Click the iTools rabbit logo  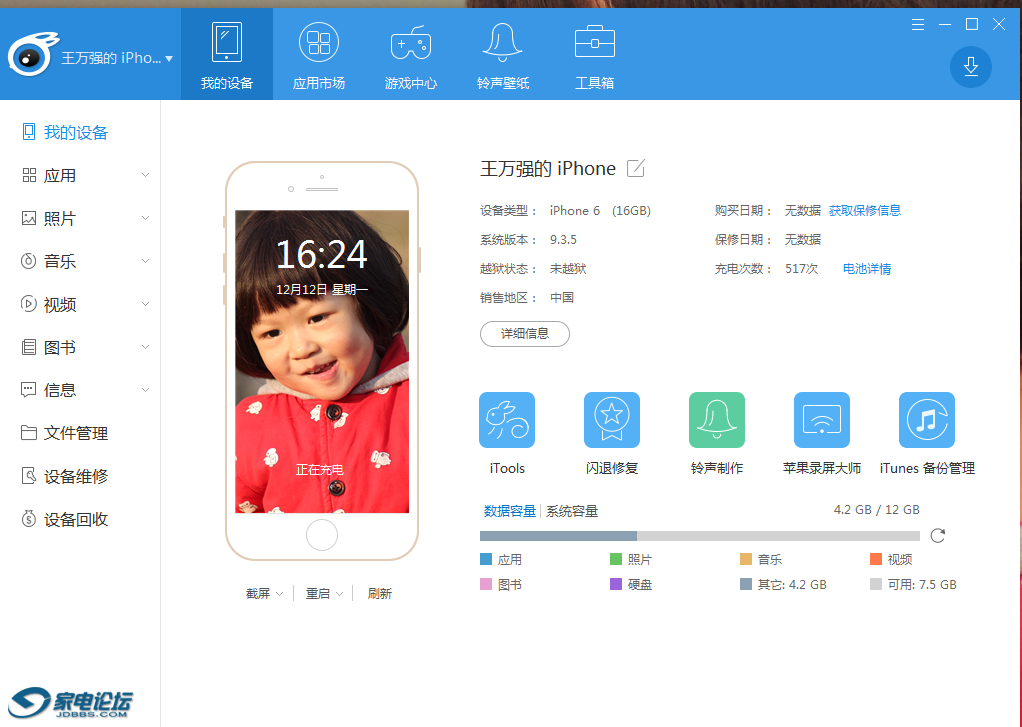click(31, 55)
